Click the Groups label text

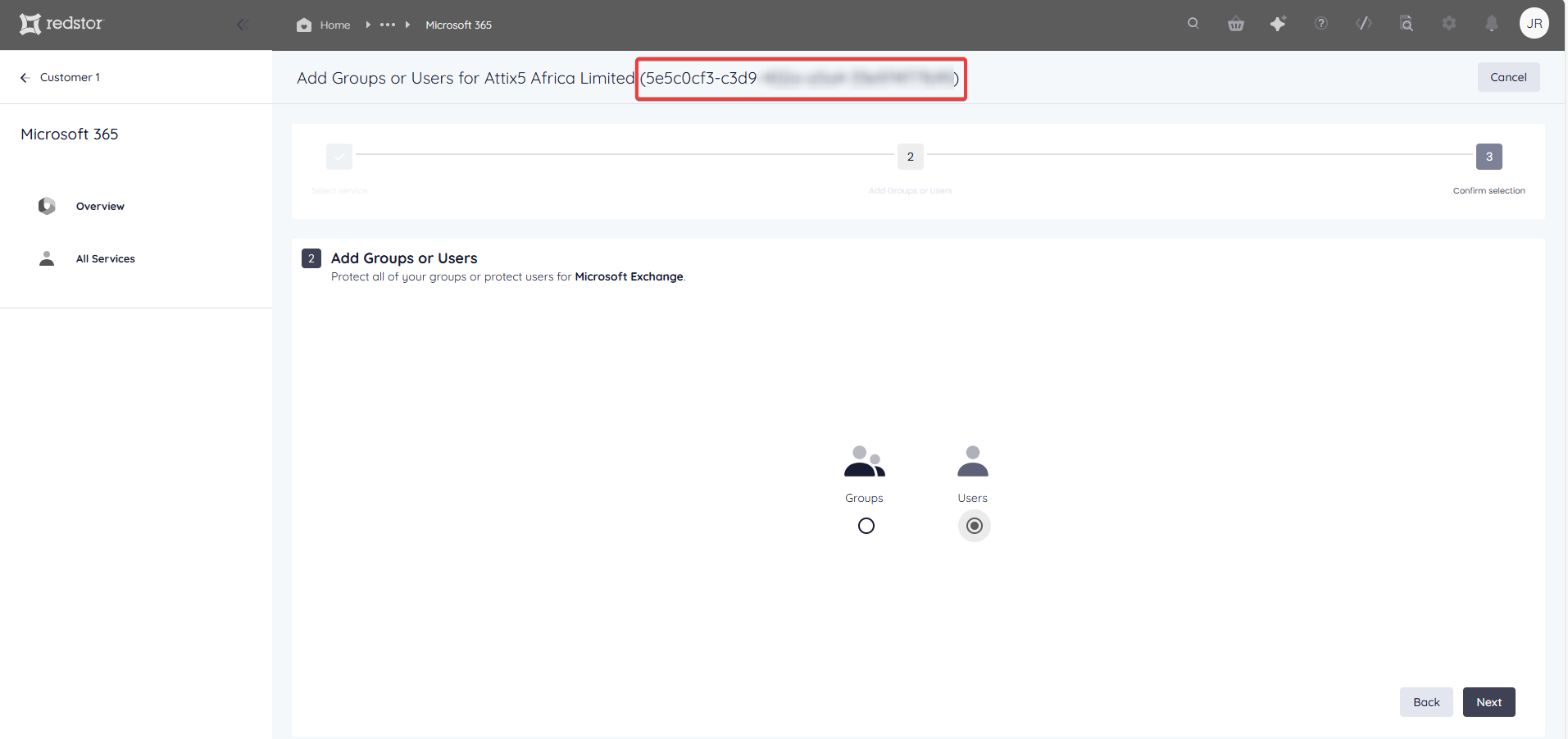tap(864, 498)
